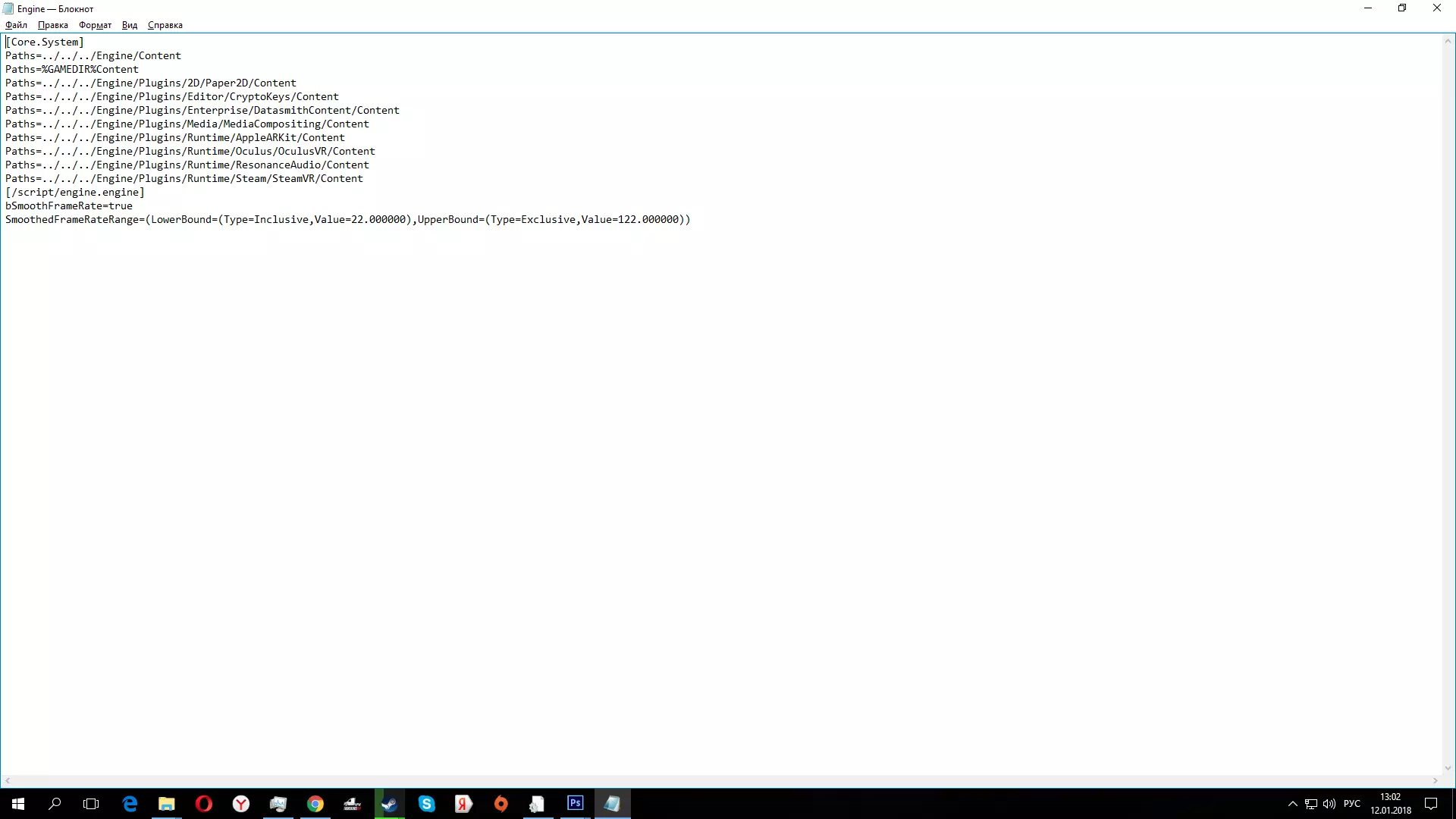Open the Файл menu

coord(16,25)
